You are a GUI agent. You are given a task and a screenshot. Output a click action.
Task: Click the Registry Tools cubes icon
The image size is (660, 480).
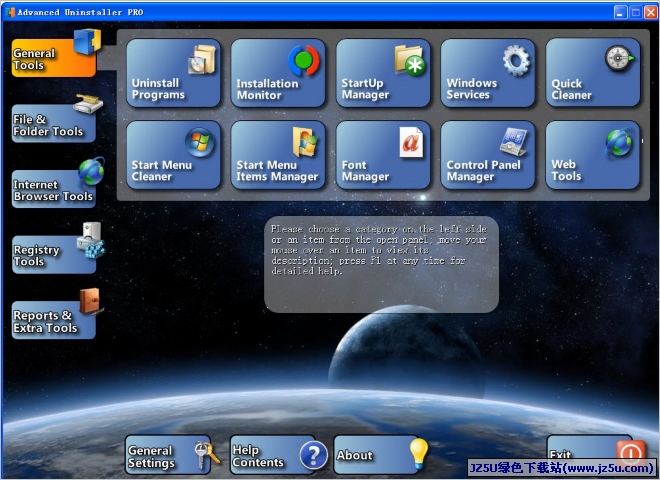[x=90, y=240]
